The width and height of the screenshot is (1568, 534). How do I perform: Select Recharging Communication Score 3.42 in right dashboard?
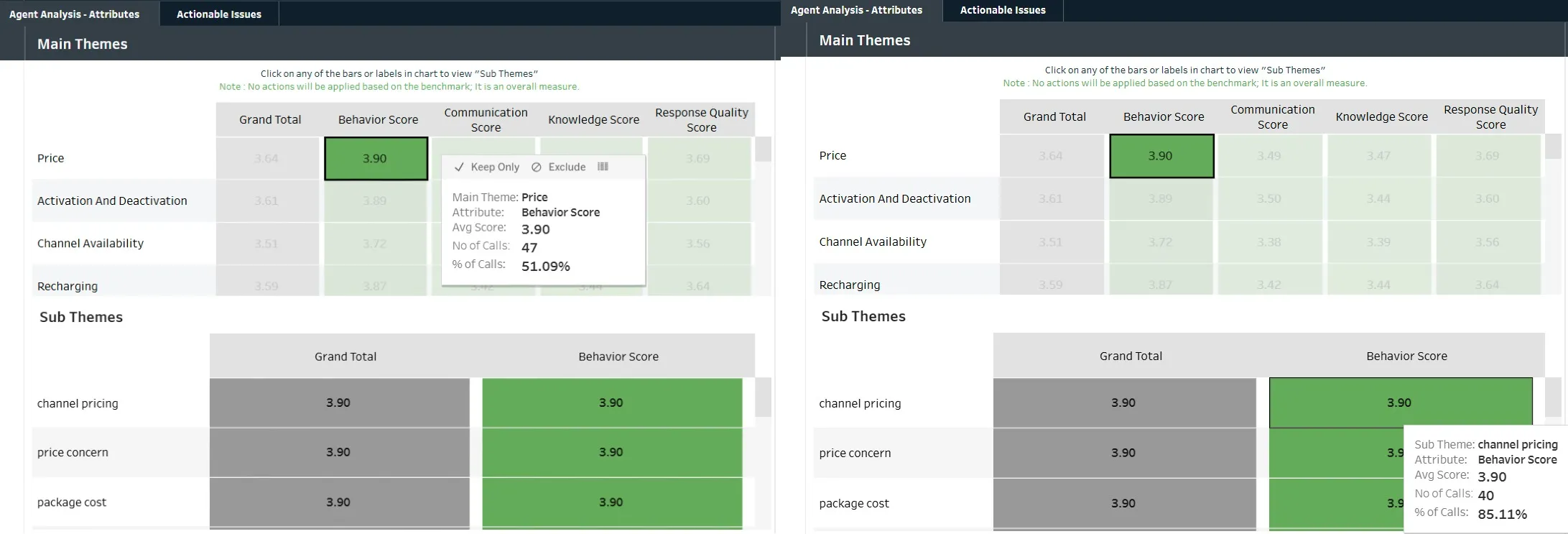[x=1270, y=280]
